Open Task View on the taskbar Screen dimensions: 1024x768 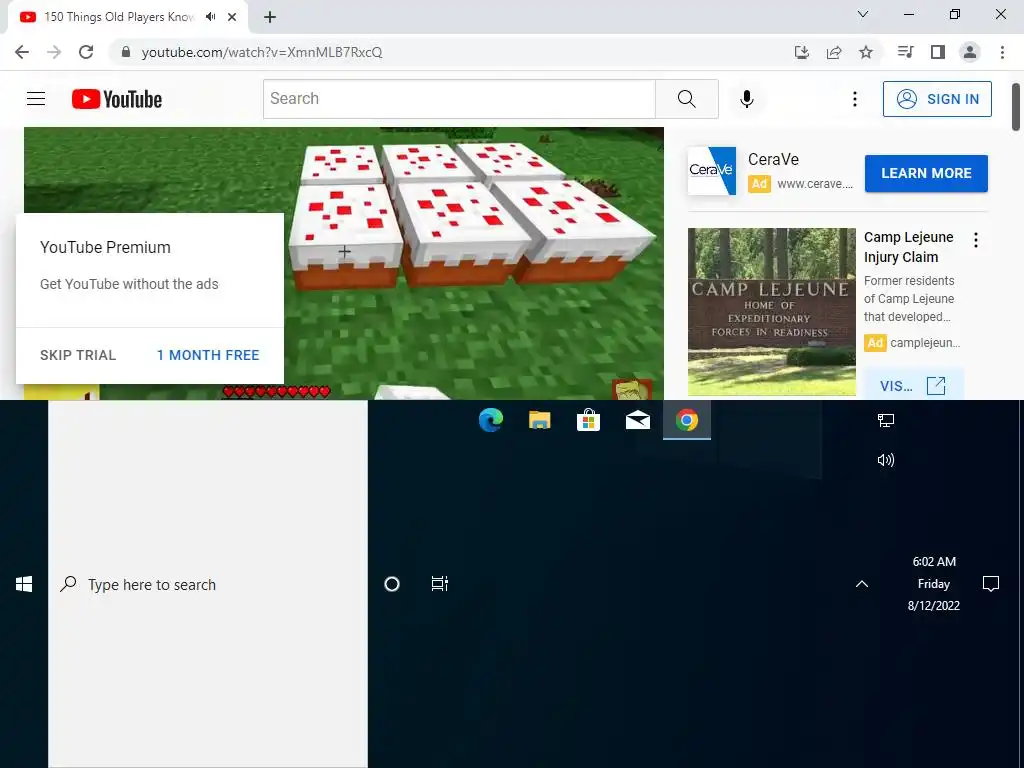coord(440,584)
